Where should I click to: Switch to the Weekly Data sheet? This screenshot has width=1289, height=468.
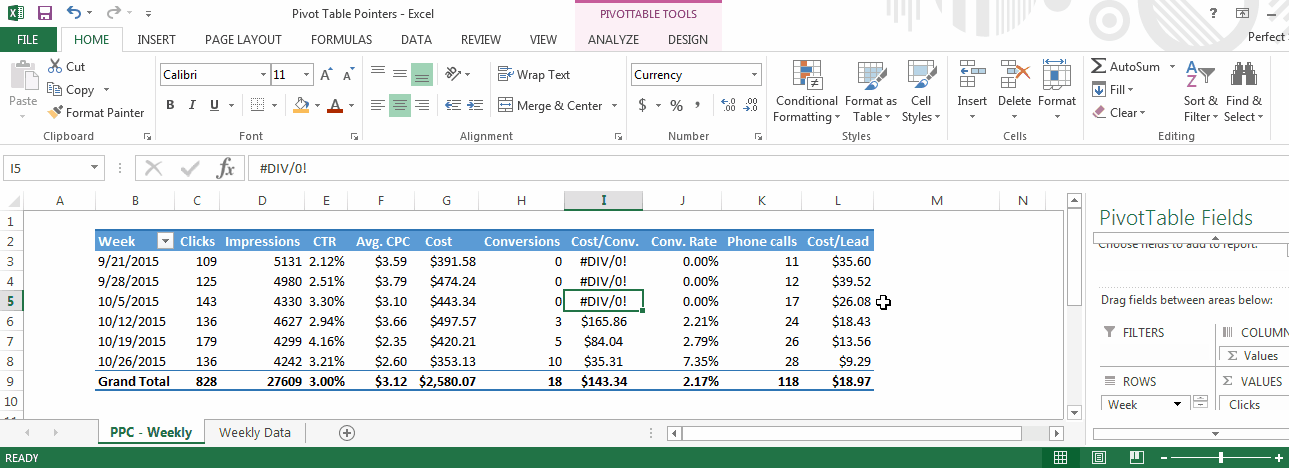pos(255,433)
